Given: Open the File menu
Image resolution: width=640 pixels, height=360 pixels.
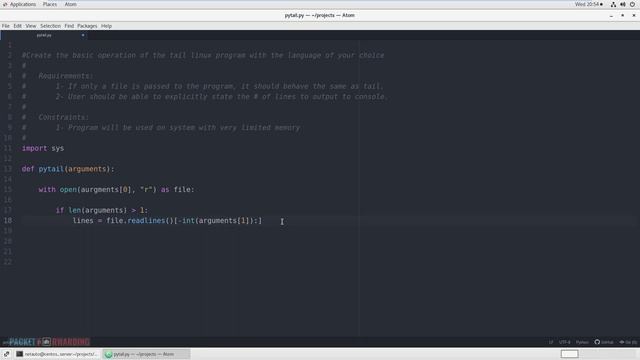Looking at the screenshot, I should point(6,26).
